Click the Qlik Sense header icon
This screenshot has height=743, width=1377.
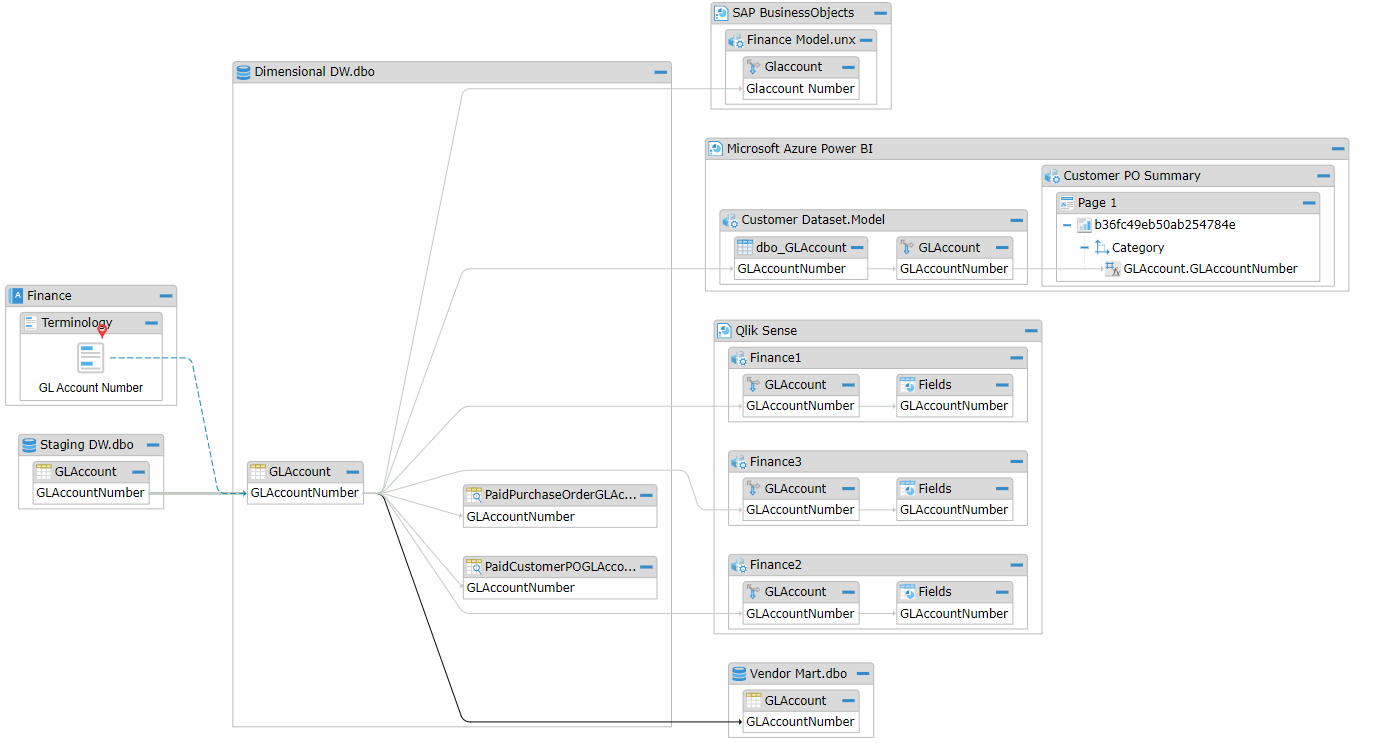(724, 331)
